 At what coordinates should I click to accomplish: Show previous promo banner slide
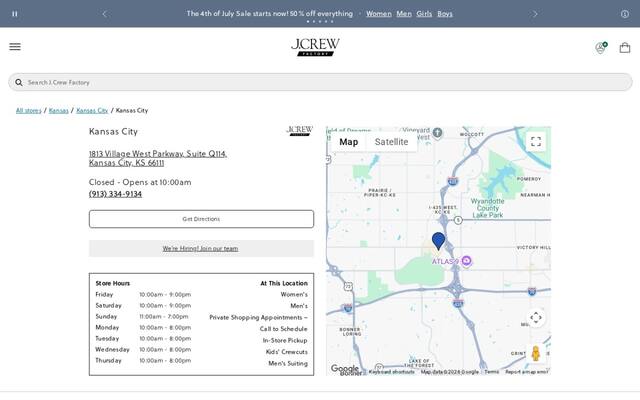pyautogui.click(x=104, y=14)
